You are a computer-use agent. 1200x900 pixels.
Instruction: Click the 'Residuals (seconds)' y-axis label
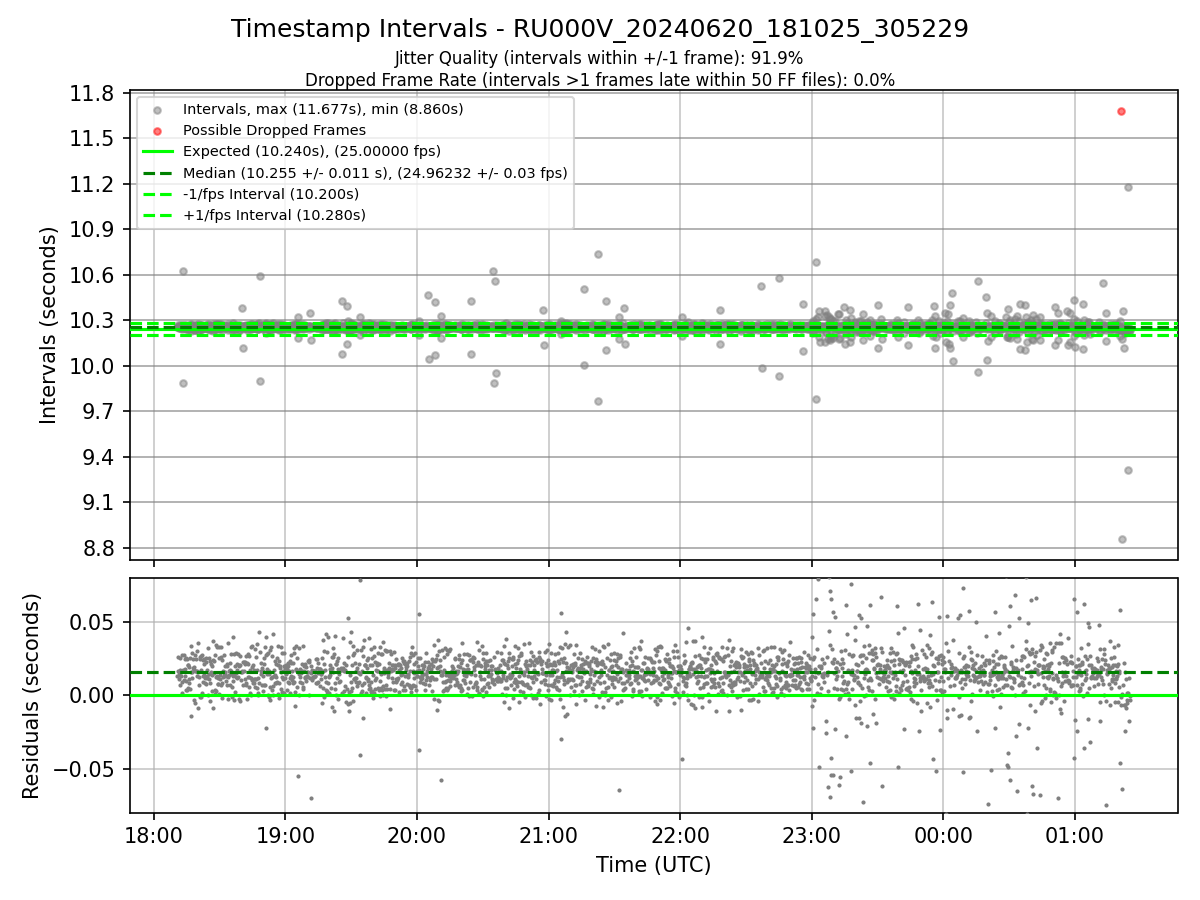tap(31, 696)
